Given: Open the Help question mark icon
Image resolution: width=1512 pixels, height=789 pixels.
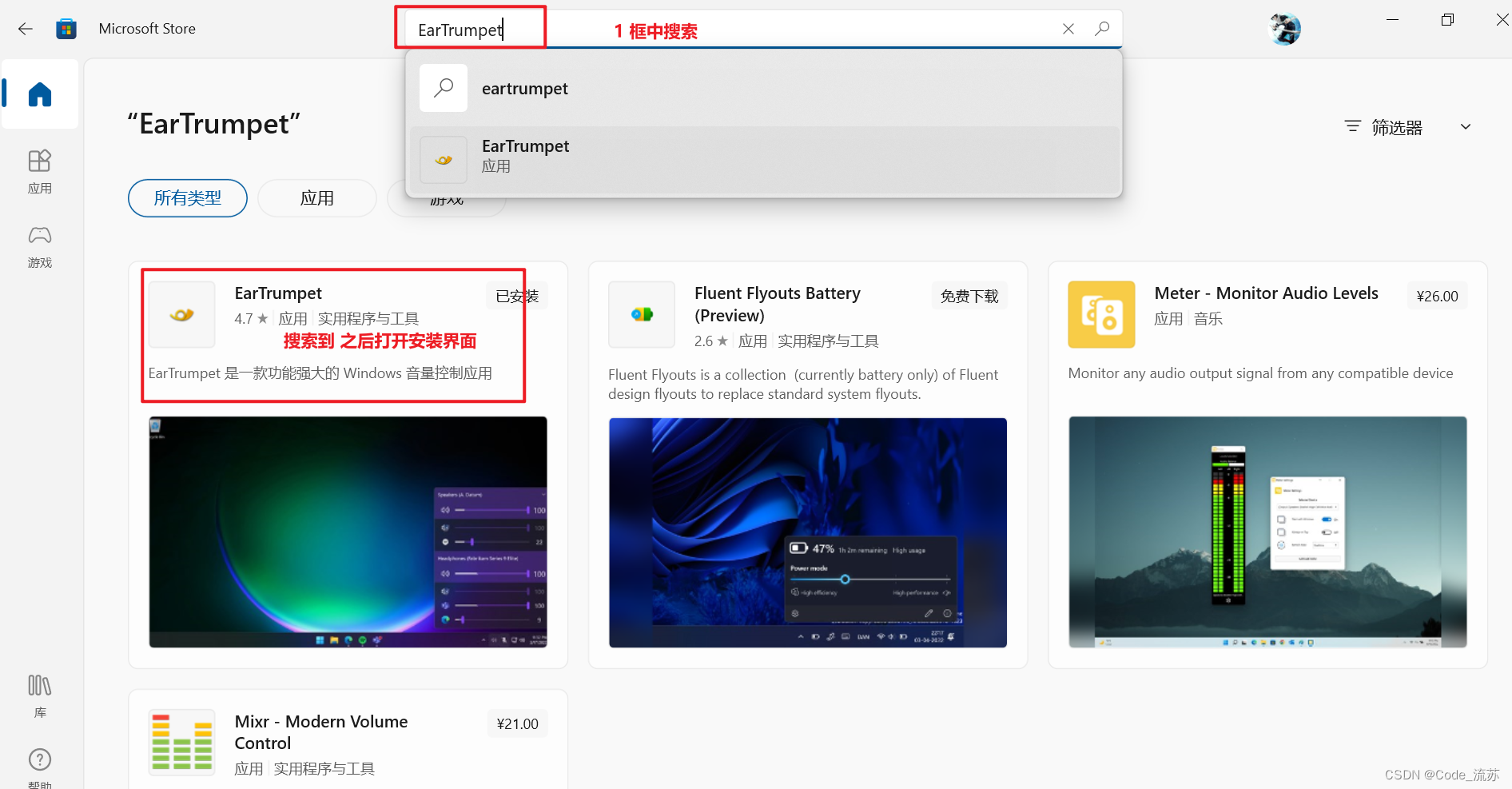Looking at the screenshot, I should 40,759.
